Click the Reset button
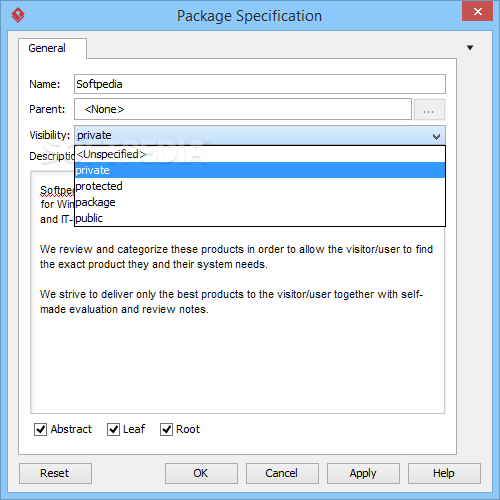 point(55,473)
